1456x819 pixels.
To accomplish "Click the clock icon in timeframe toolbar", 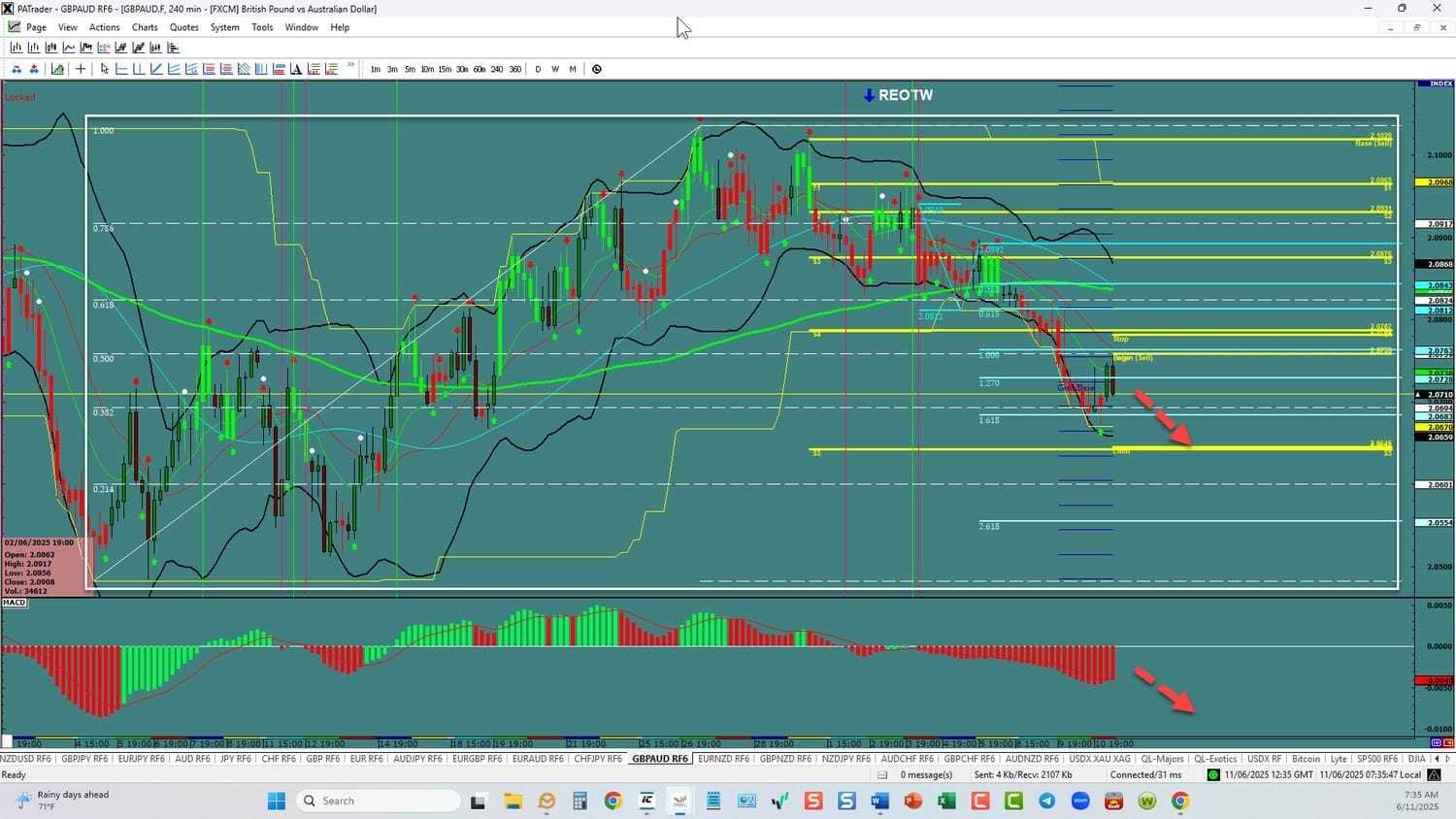I will point(596,69).
